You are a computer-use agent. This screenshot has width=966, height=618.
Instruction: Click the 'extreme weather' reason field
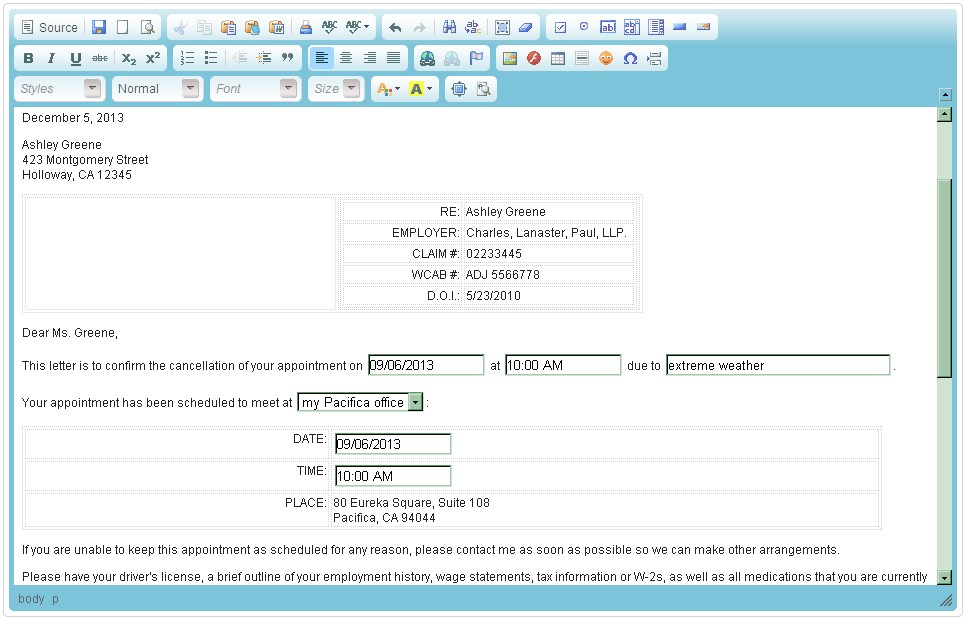click(x=777, y=366)
